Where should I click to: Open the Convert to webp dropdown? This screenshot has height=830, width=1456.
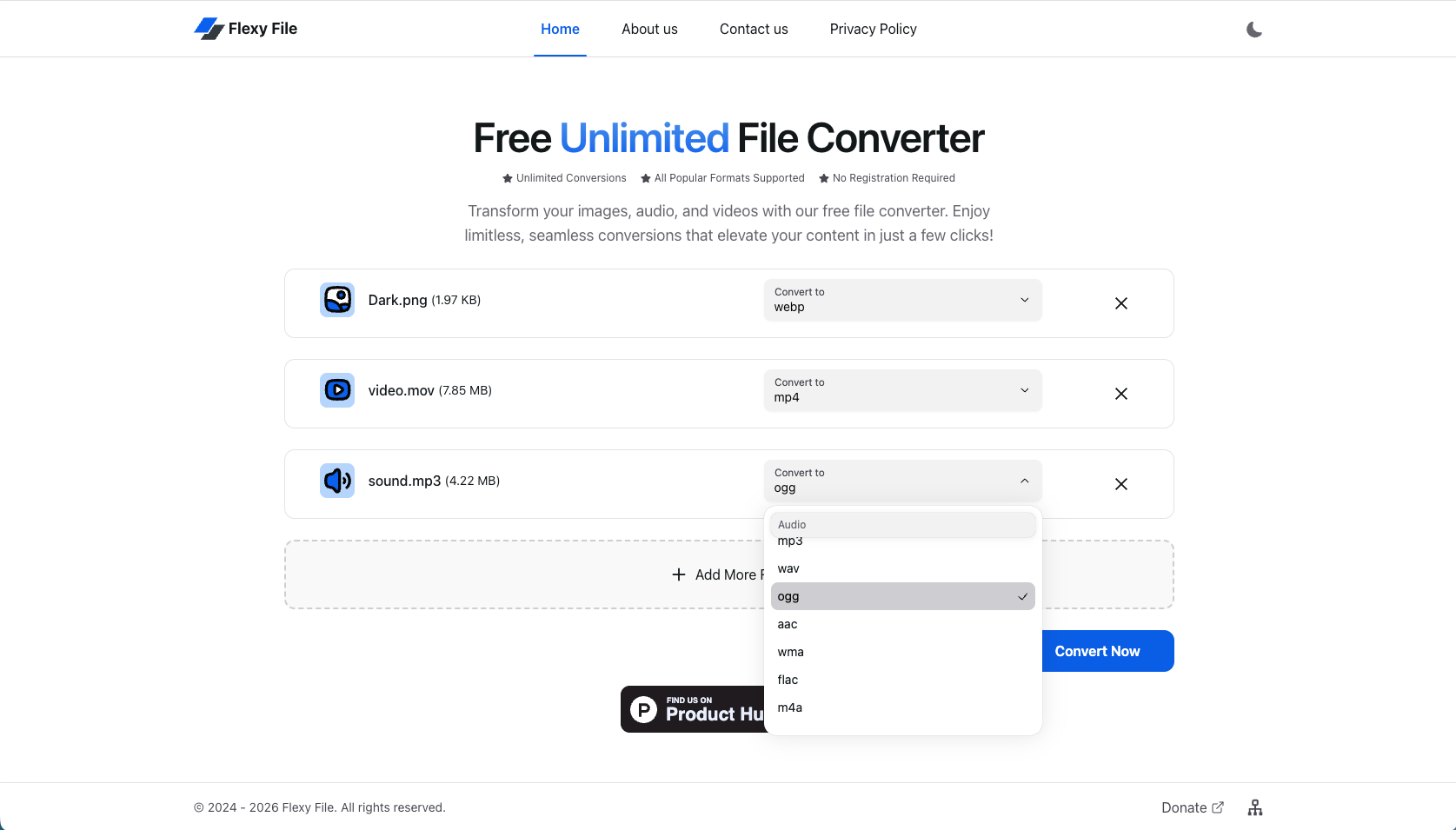902,300
